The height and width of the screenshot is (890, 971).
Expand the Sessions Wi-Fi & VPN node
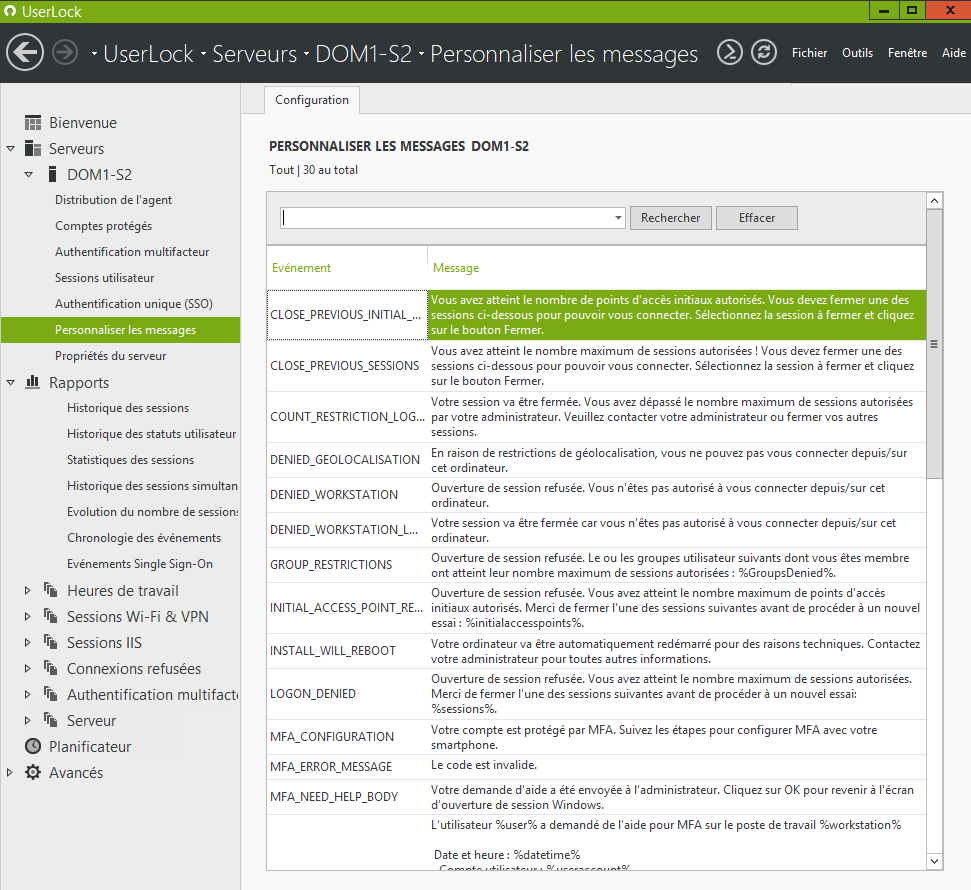pos(27,617)
